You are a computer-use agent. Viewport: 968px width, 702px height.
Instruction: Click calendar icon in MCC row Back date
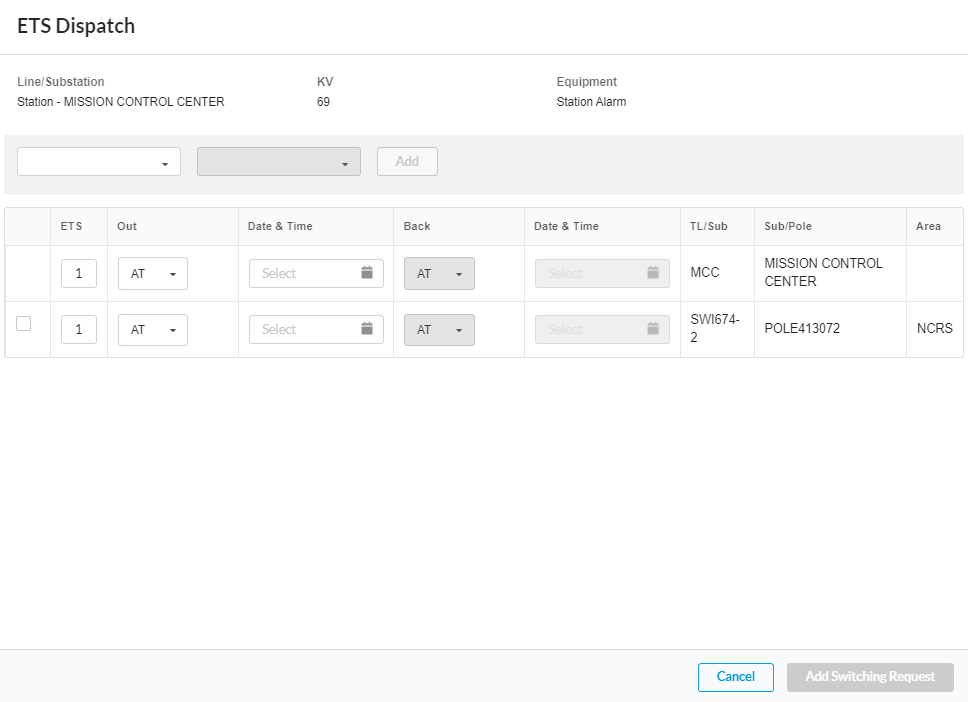(653, 273)
